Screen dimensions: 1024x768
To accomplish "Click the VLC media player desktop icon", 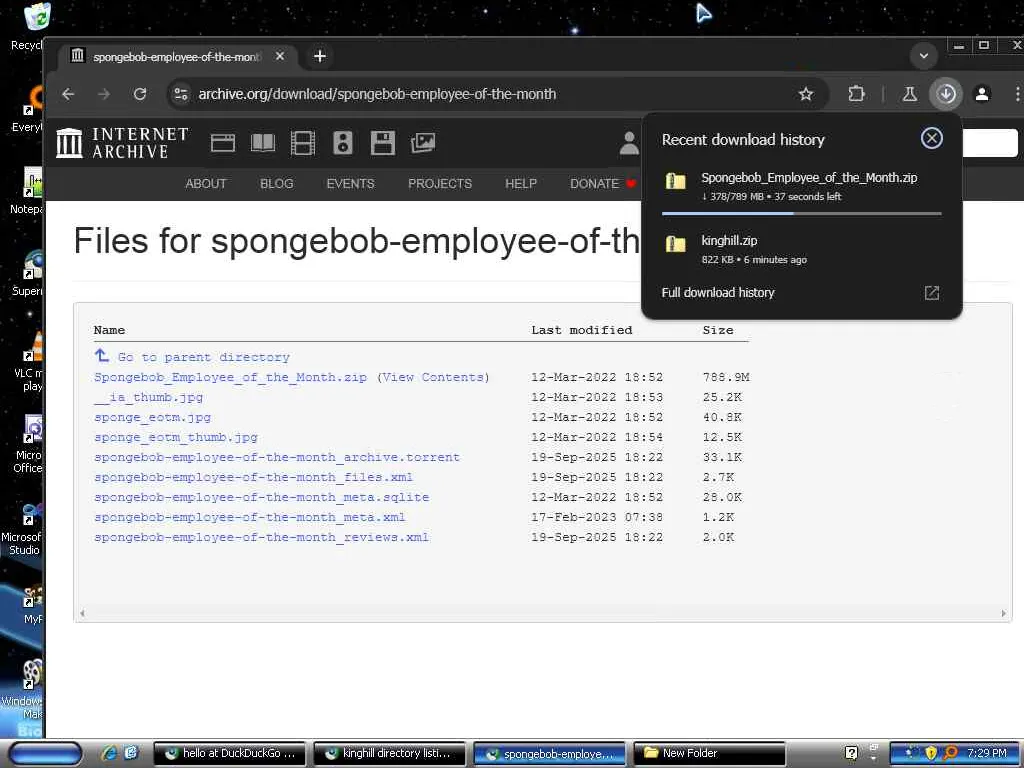I will point(29,361).
